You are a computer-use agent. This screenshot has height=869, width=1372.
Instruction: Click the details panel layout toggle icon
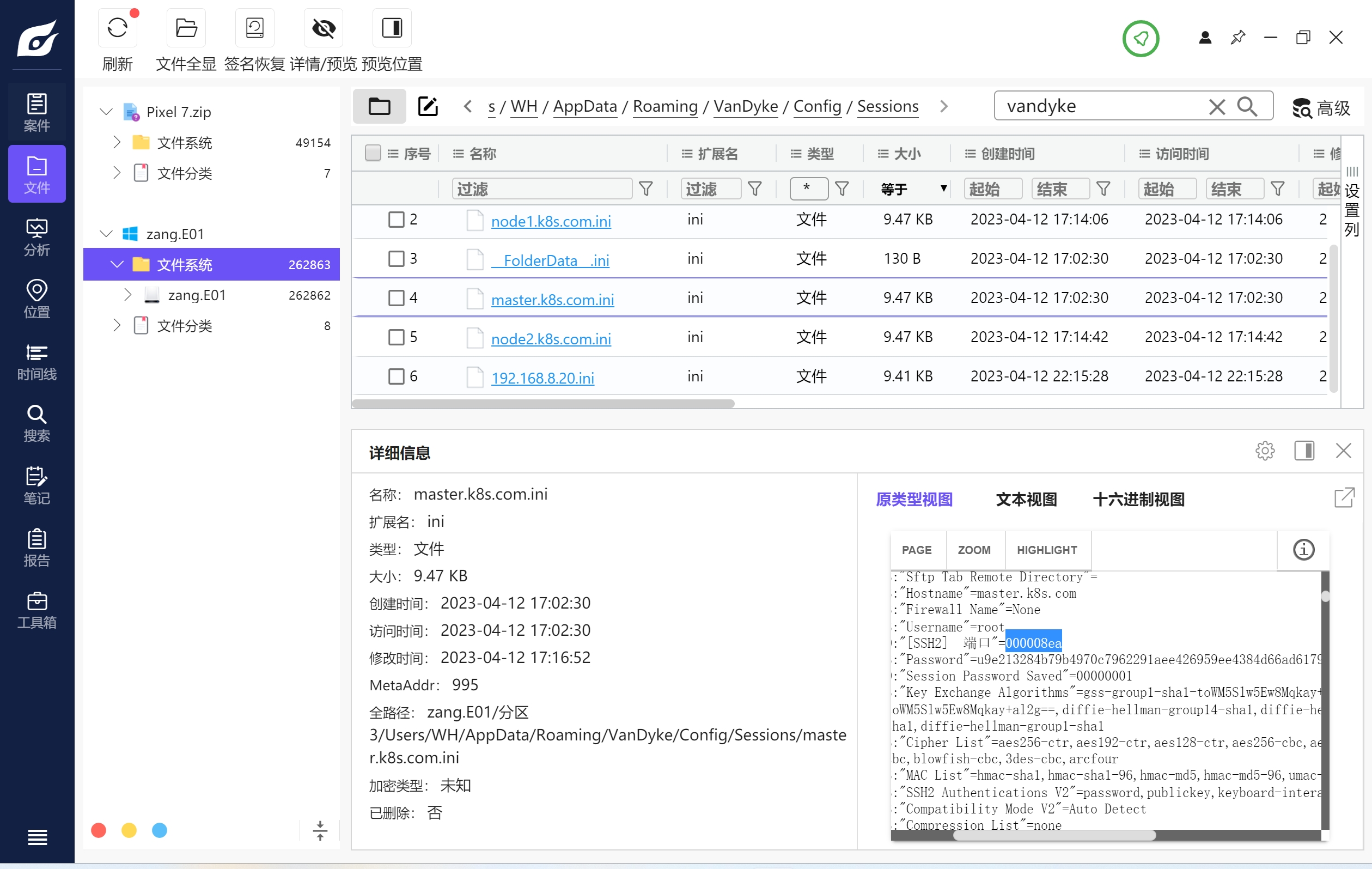click(1303, 450)
